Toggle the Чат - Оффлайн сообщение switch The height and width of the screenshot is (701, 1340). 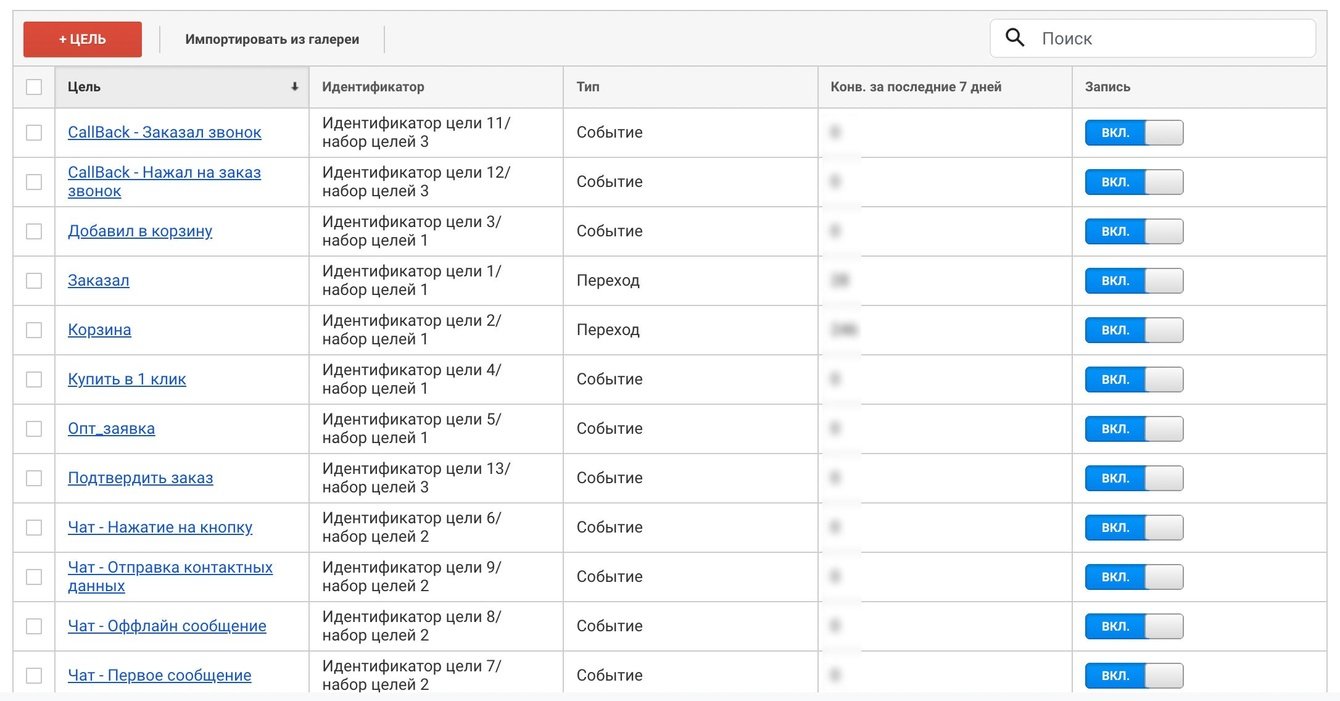point(1134,626)
